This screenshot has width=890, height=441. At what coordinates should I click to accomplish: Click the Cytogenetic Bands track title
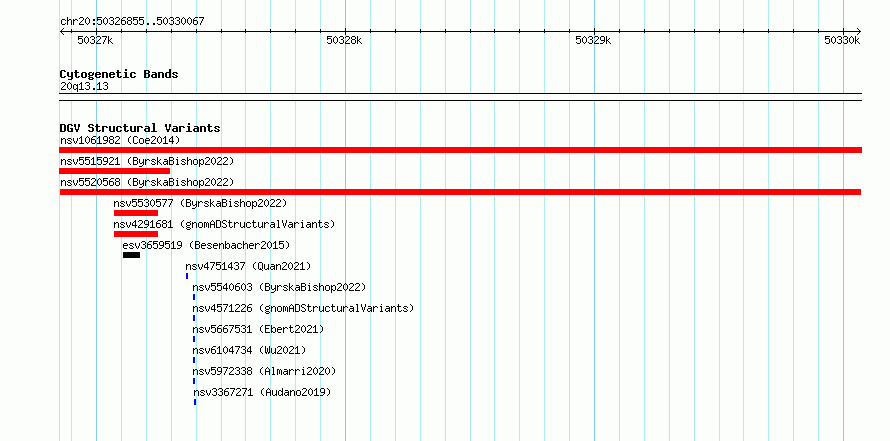pyautogui.click(x=119, y=74)
